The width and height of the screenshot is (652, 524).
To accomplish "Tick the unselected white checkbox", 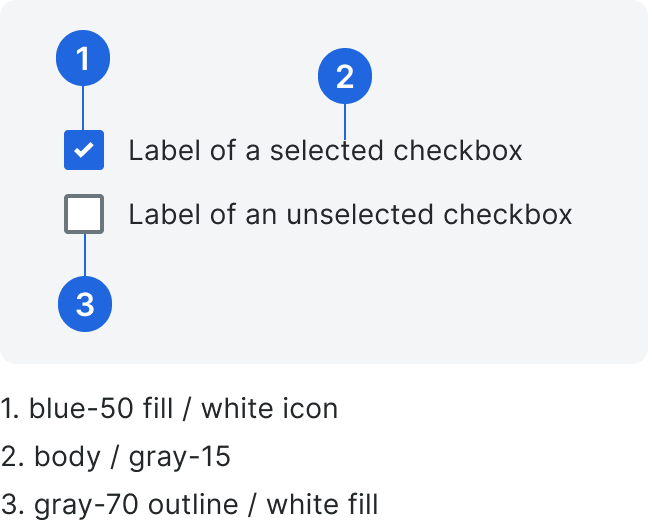I will click(x=84, y=214).
